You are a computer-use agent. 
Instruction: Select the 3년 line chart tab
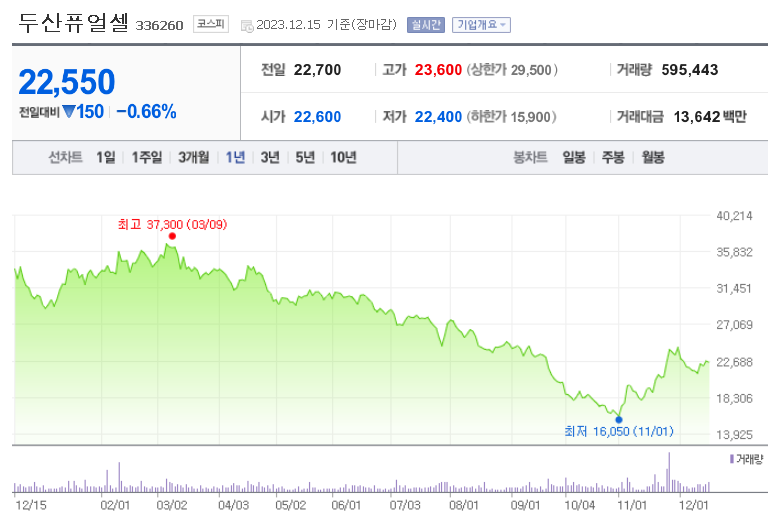pyautogui.click(x=270, y=157)
